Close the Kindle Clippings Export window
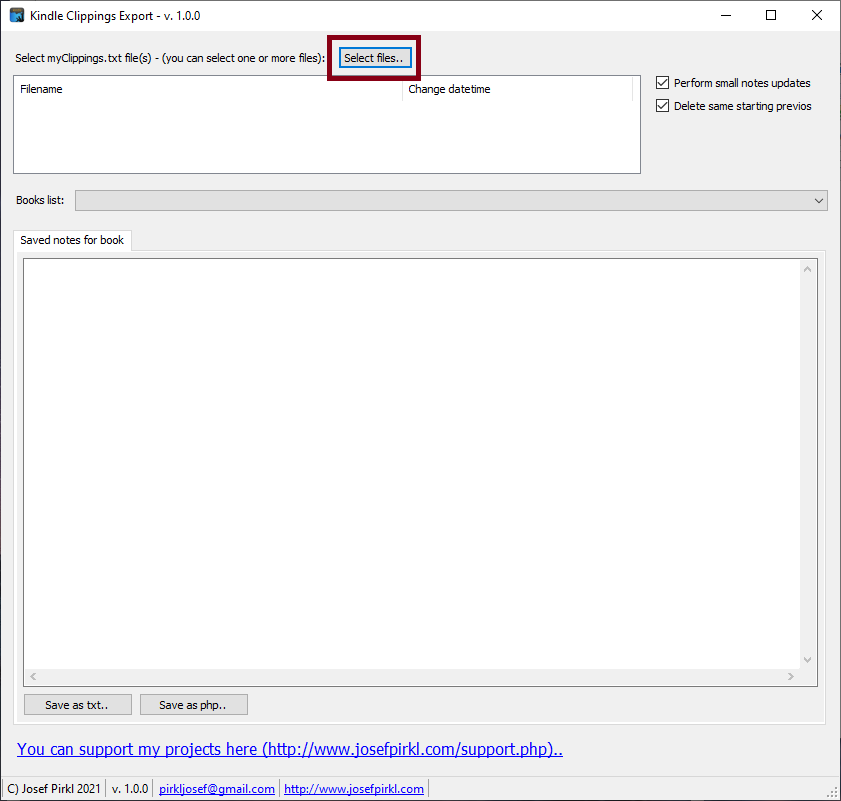Viewport: 841px width, 801px height. tap(816, 15)
